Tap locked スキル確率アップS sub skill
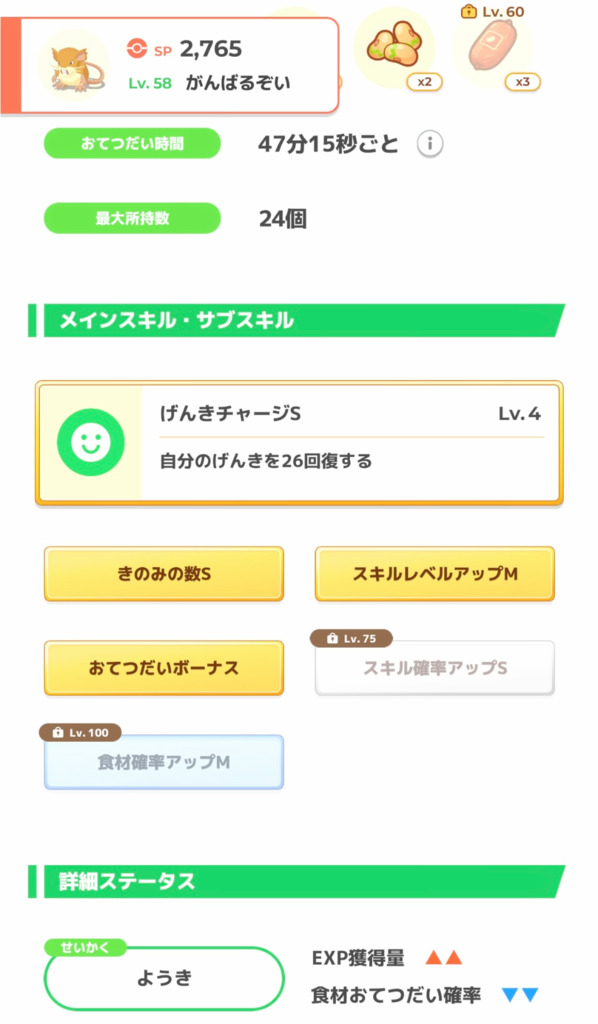The width and height of the screenshot is (598, 1024). 435,667
